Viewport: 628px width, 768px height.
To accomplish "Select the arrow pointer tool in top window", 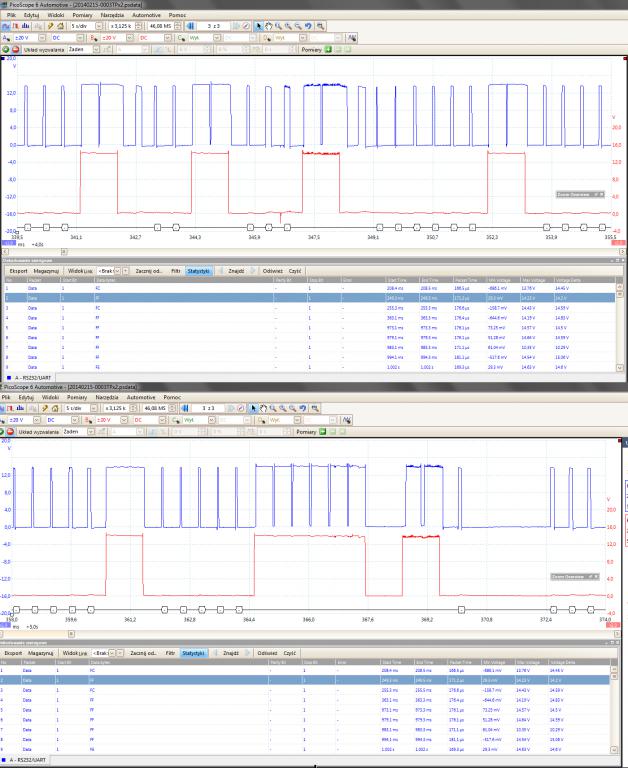I will [259, 26].
